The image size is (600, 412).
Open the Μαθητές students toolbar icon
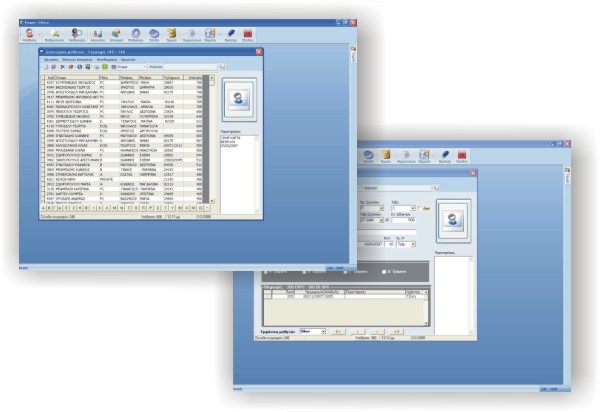[29, 33]
